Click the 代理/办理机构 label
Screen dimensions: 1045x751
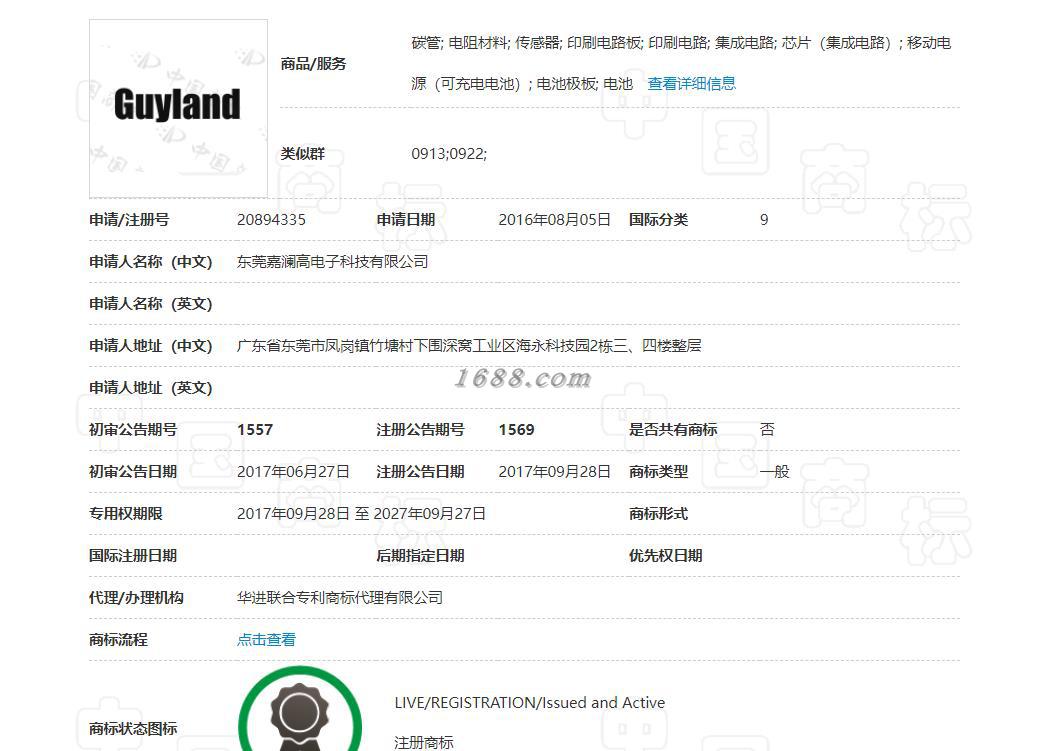pos(136,598)
